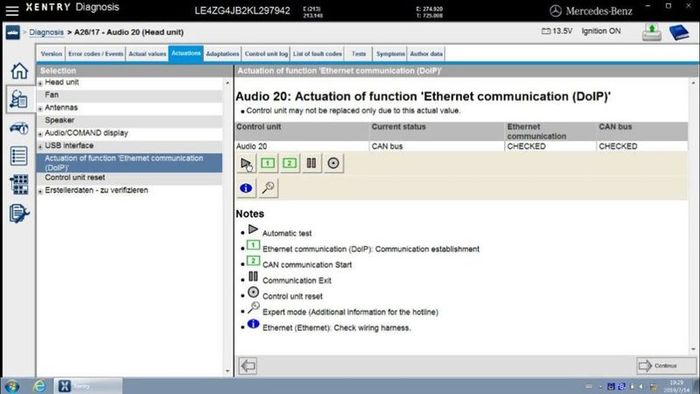Expand the USB interface tree node

(x=40, y=146)
